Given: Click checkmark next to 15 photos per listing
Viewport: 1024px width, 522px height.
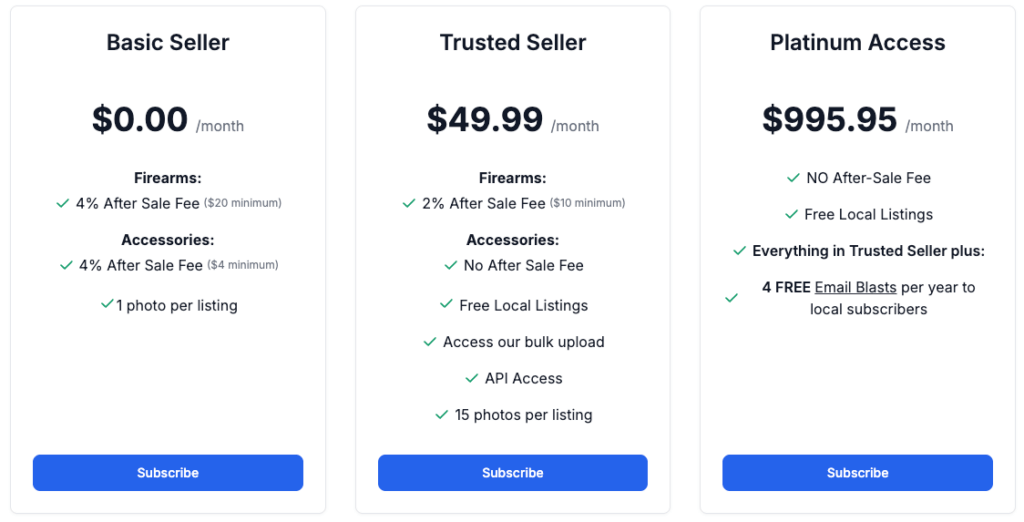Looking at the screenshot, I should pos(442,414).
